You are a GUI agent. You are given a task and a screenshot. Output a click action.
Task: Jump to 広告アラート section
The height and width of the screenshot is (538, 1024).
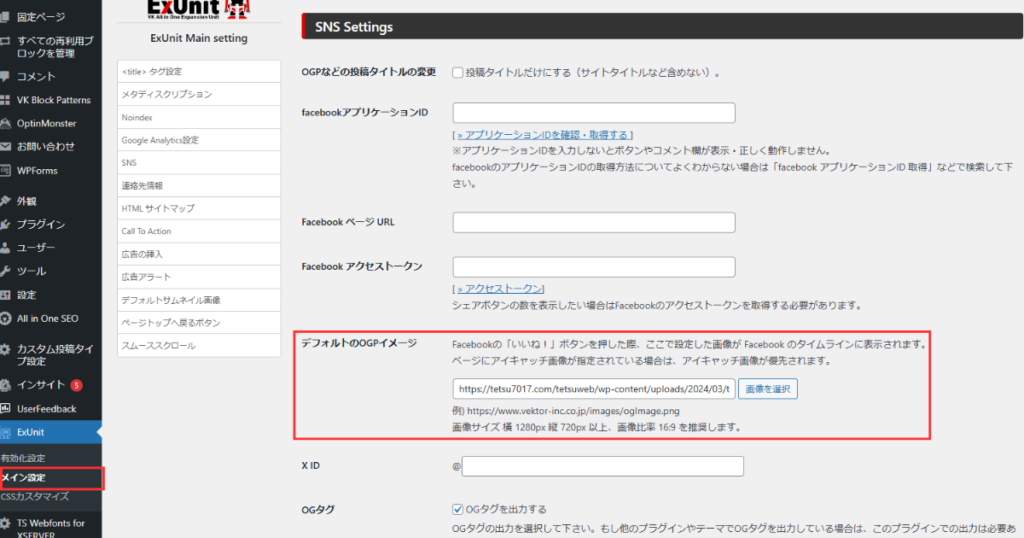(199, 277)
